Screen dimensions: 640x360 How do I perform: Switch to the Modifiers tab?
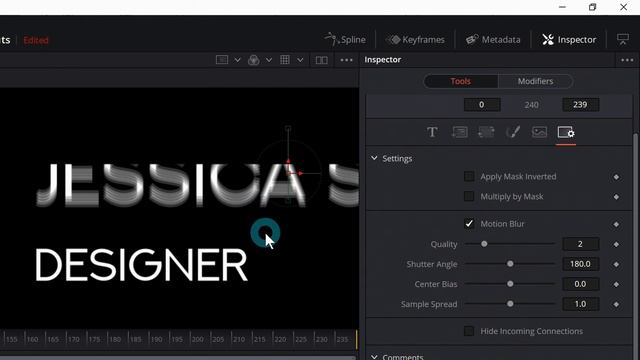click(536, 81)
